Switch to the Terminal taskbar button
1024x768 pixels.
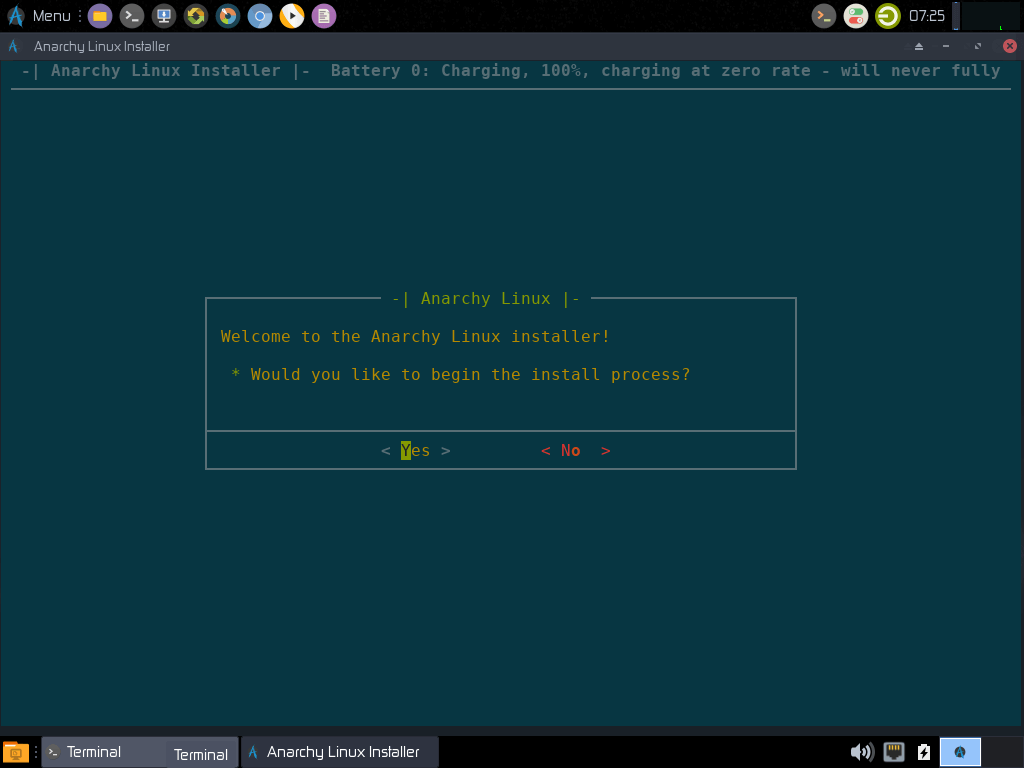coord(140,752)
